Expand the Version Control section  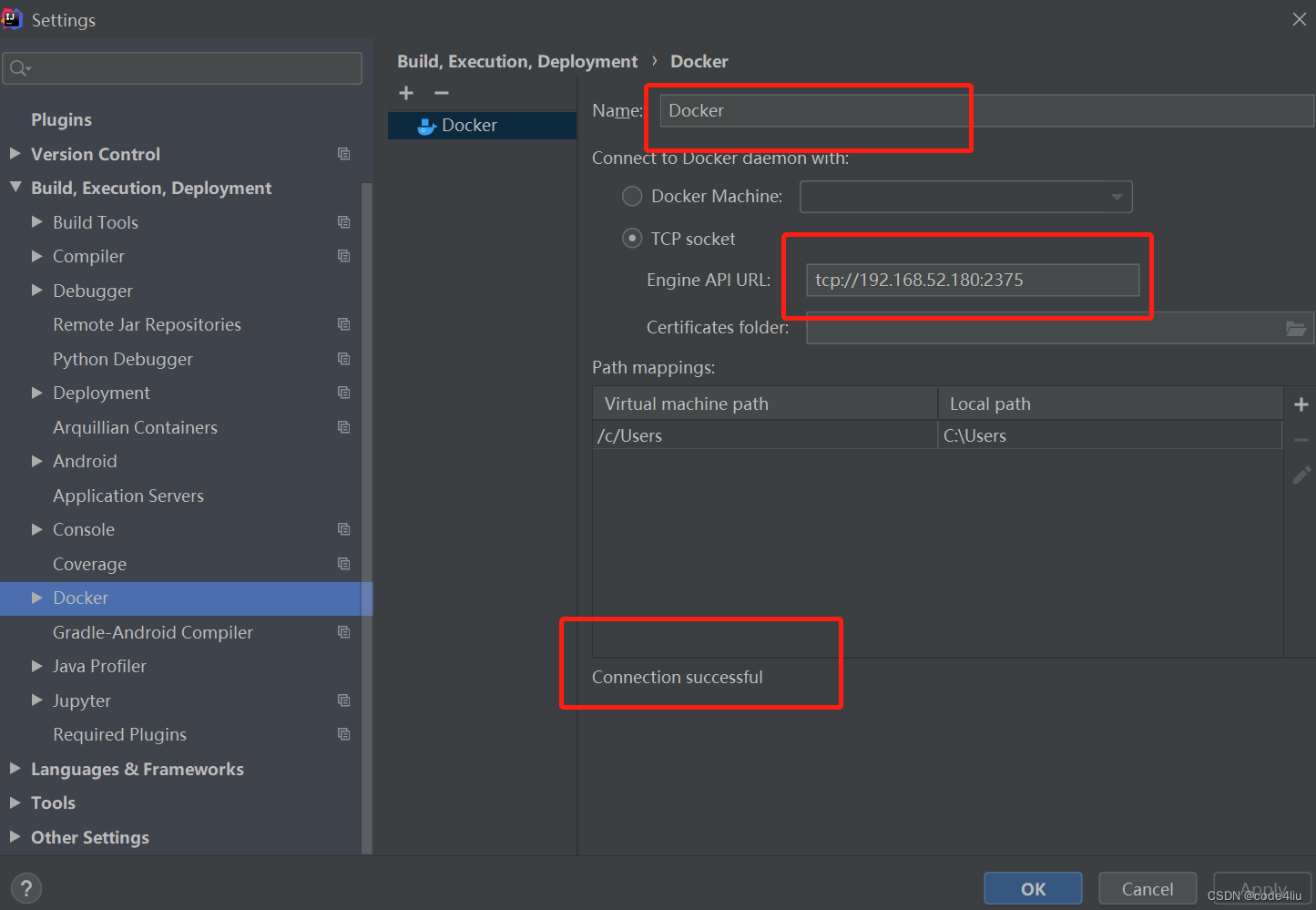[x=15, y=154]
